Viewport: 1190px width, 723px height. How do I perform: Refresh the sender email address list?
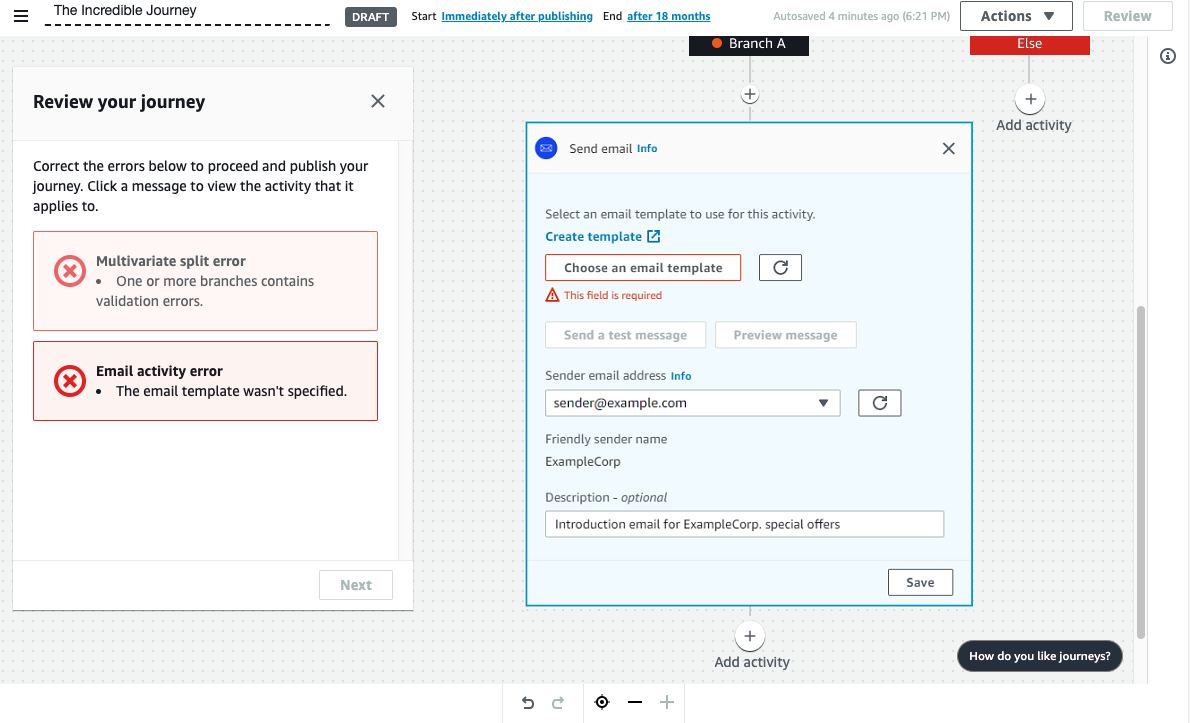879,403
